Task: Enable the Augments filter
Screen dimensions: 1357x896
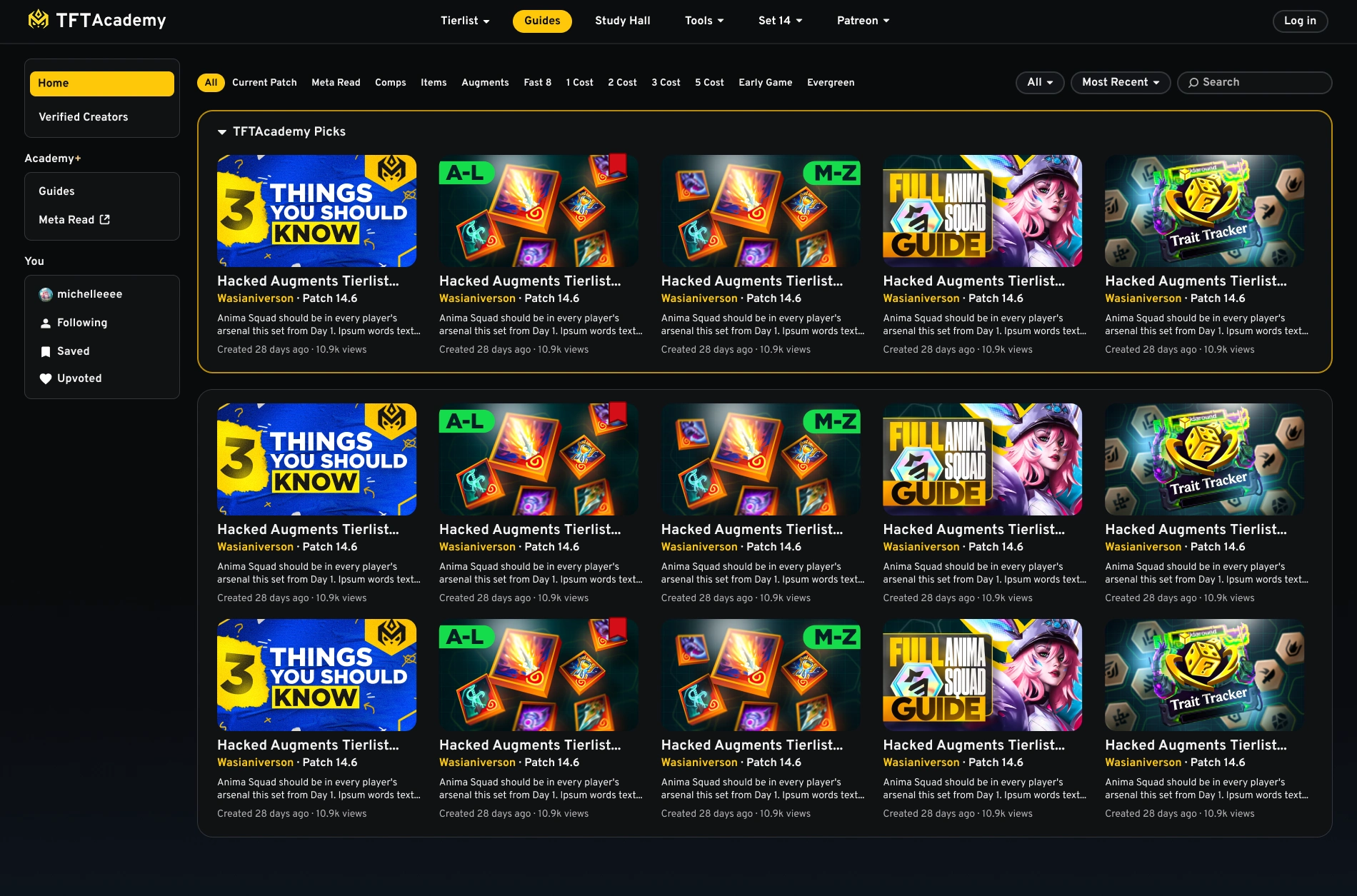Action: [485, 82]
